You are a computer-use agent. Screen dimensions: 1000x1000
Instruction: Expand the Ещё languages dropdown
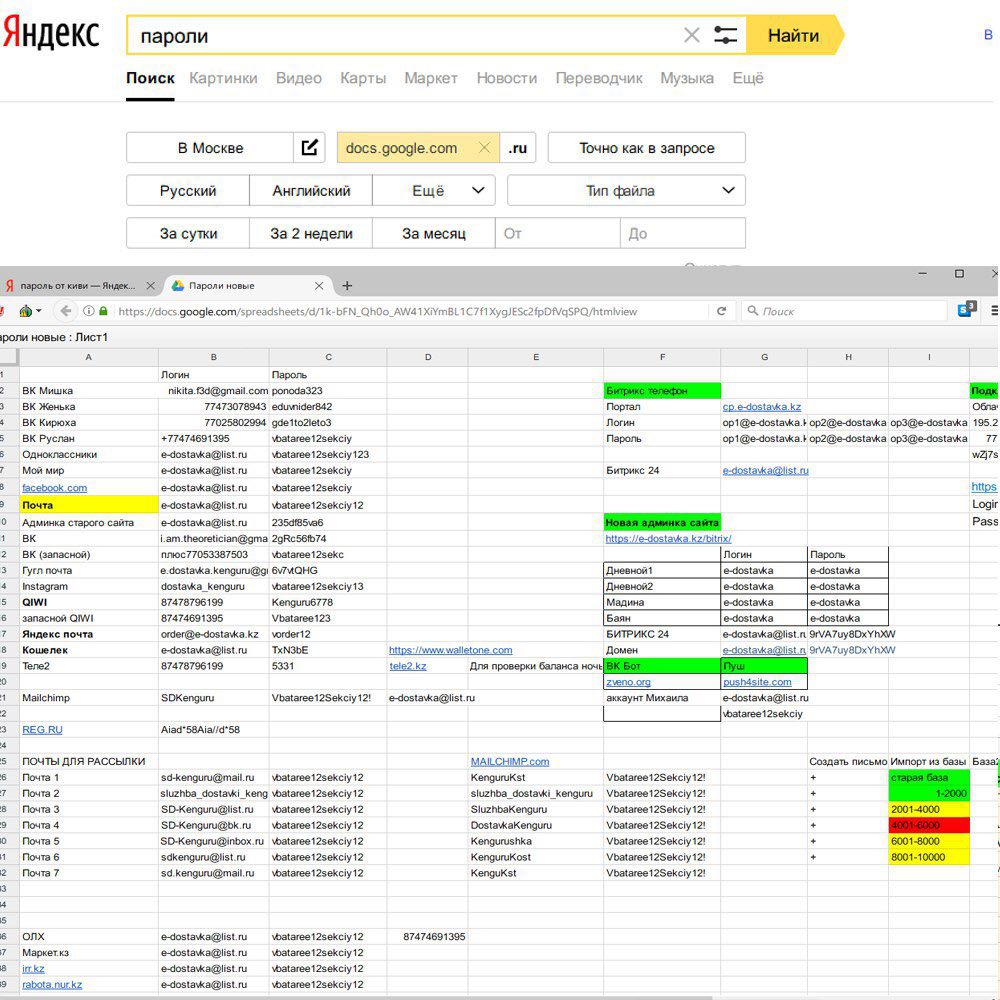pyautogui.click(x=434, y=191)
